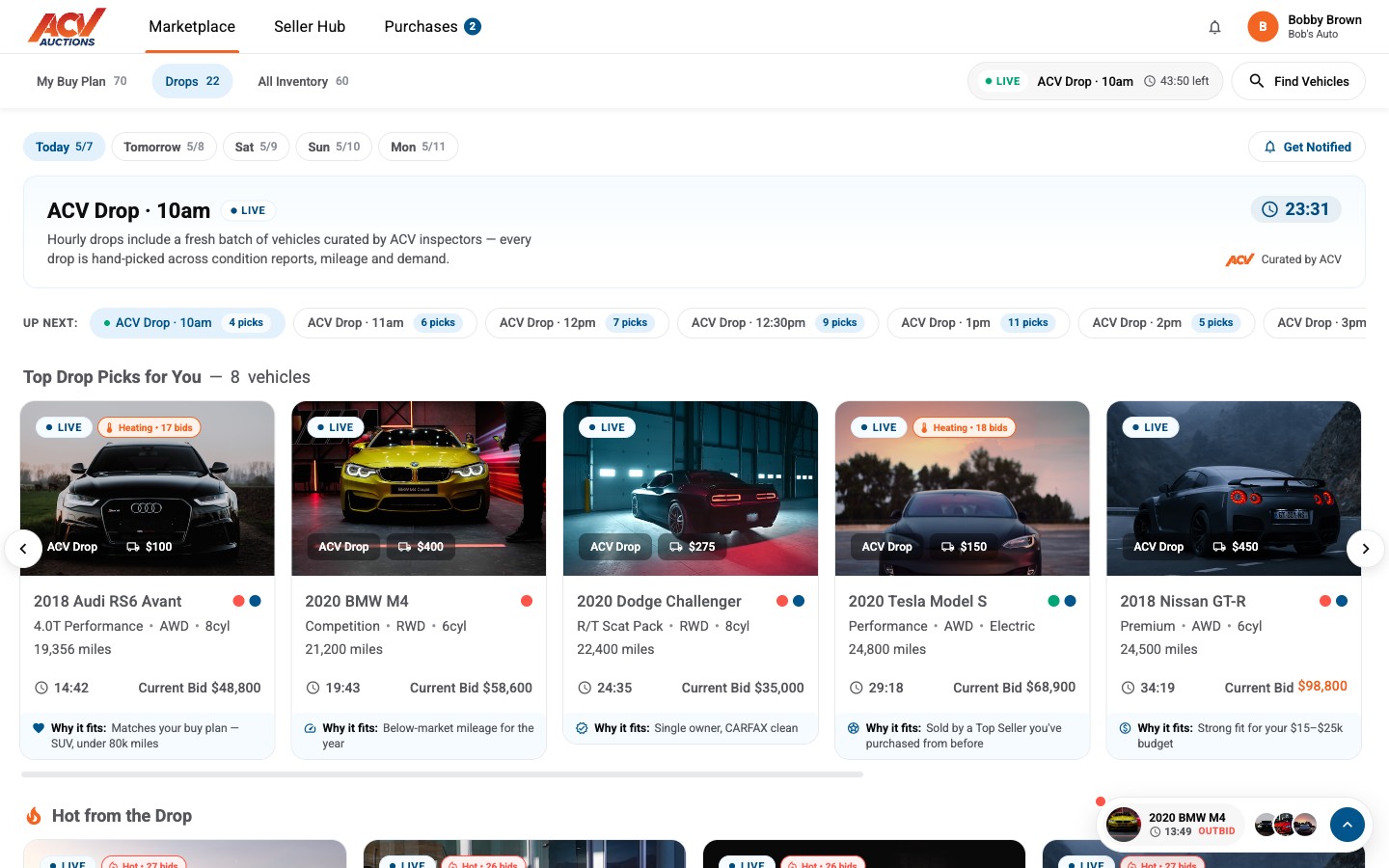The width and height of the screenshot is (1389, 868).
Task: Select the Sun 5/10 date chip
Action: (334, 147)
